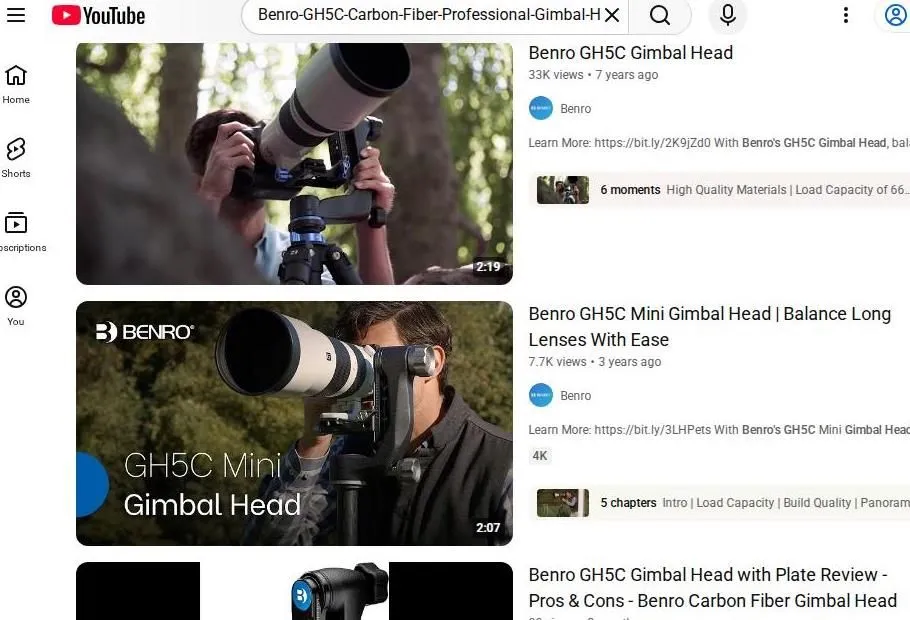910x620 pixels.
Task: Open Shorts from the sidebar
Action: click(16, 158)
